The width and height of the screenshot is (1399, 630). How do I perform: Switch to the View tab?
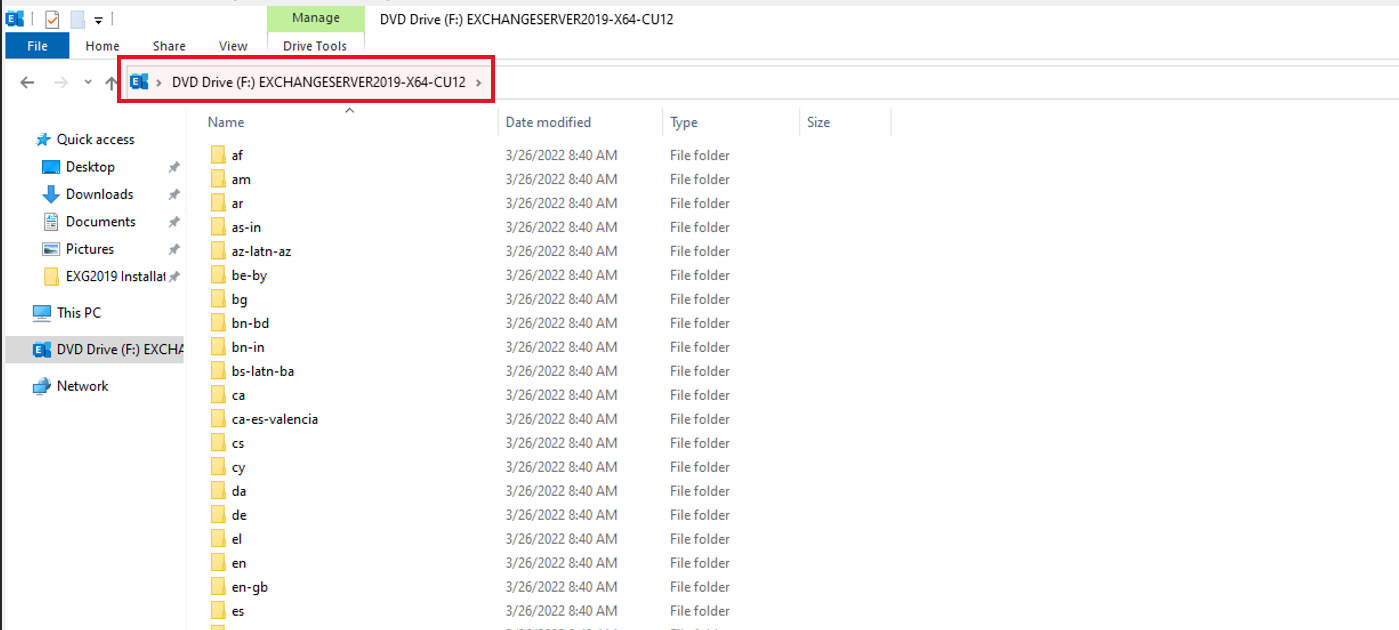pos(233,46)
